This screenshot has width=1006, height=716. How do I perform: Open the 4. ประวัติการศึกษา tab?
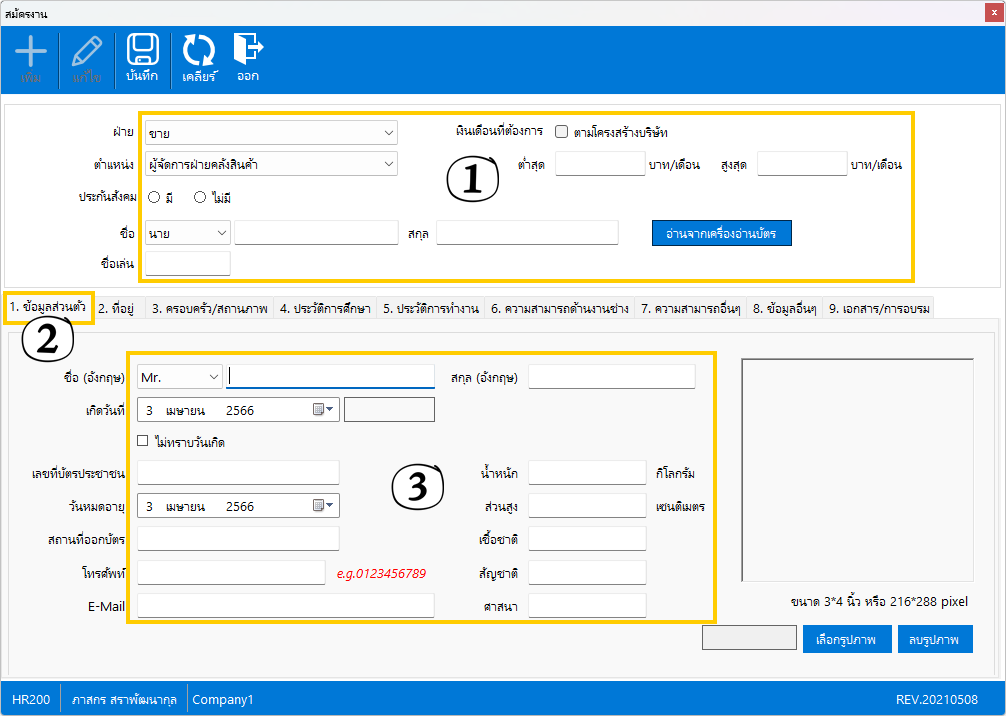(x=325, y=309)
